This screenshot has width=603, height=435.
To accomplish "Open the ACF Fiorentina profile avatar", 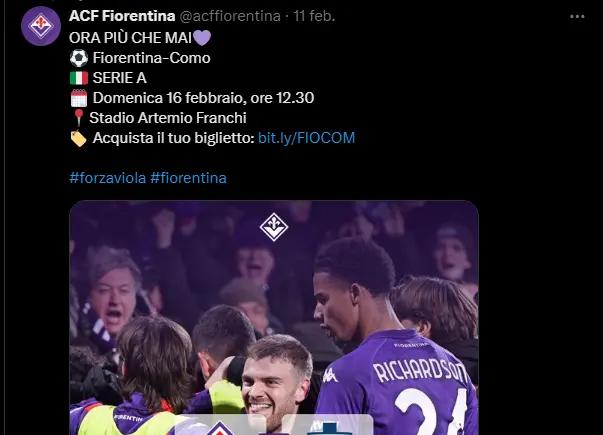I will [x=41, y=26].
